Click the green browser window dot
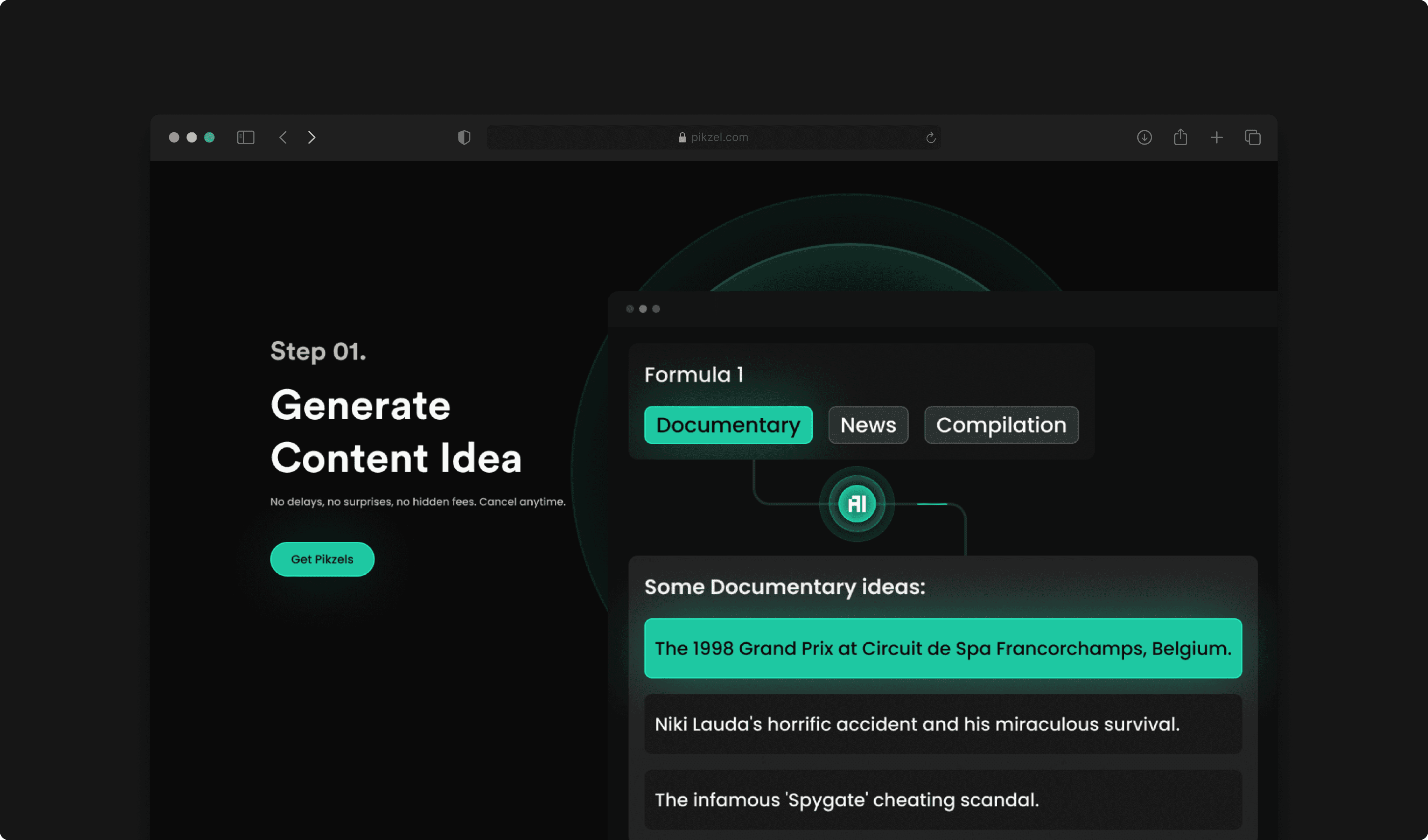Screen dimensions: 1428x840 pyautogui.click(x=209, y=138)
